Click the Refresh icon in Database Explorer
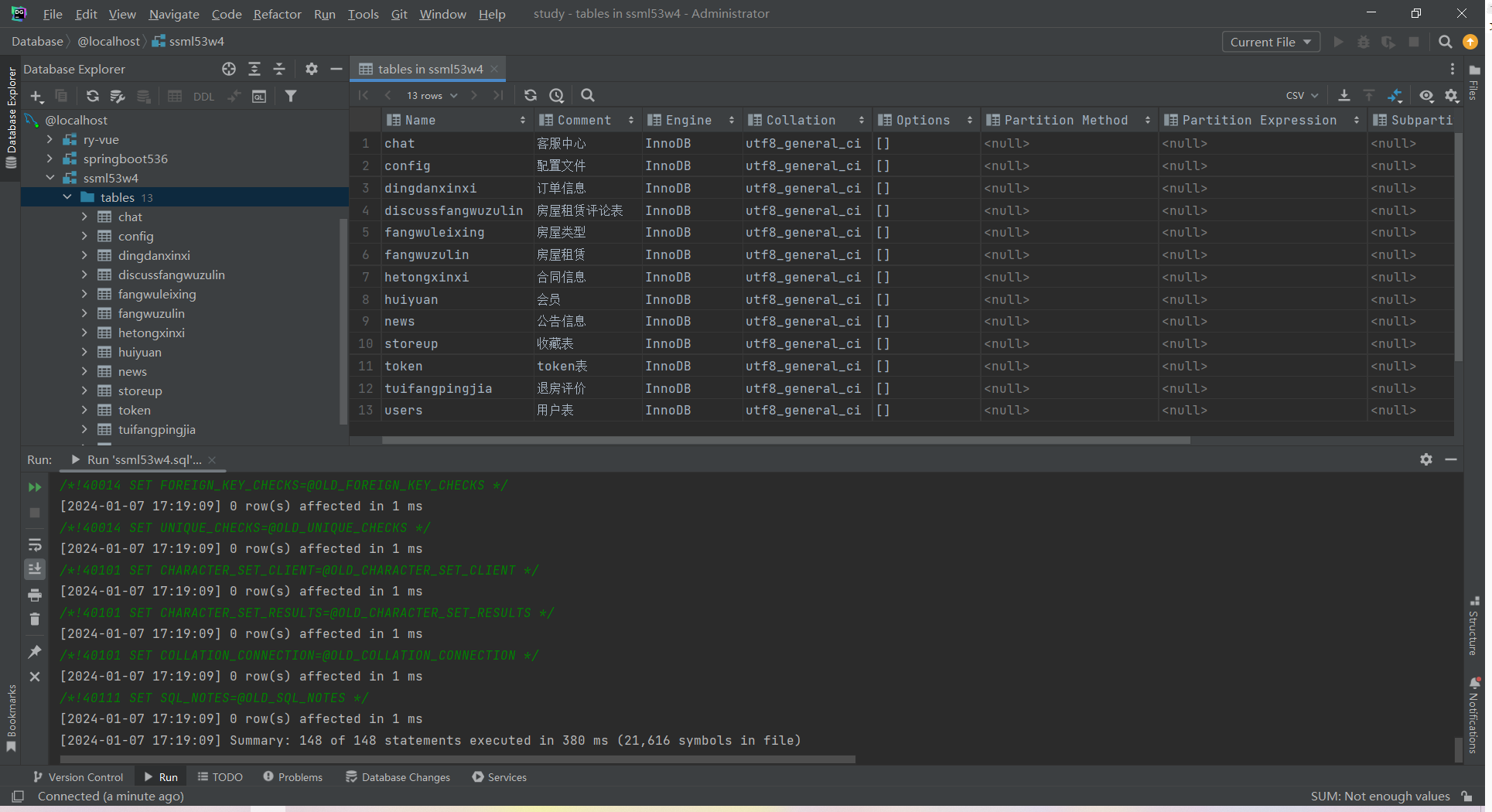 tap(92, 96)
